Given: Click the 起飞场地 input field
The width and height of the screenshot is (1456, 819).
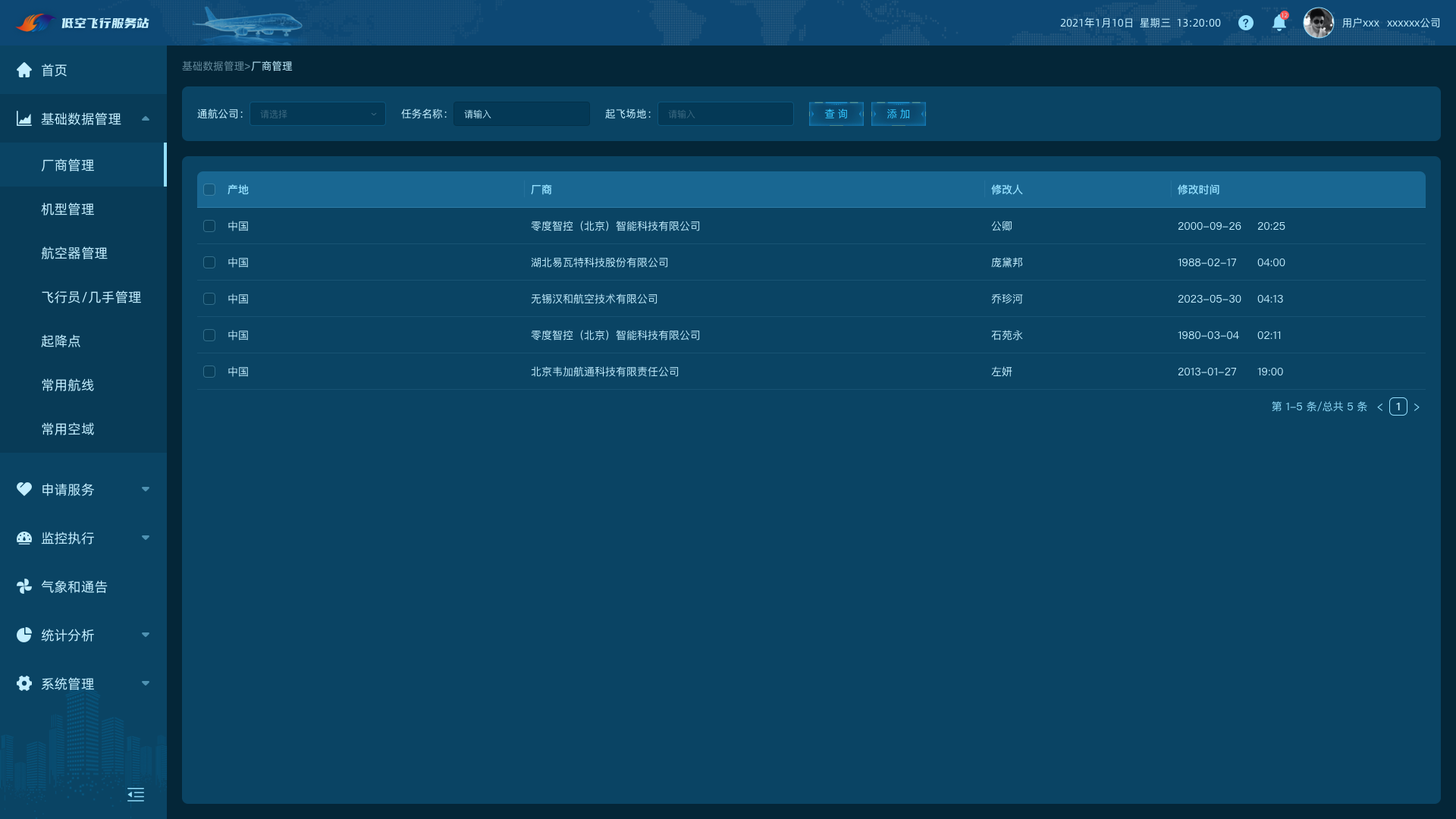Looking at the screenshot, I should coord(726,114).
